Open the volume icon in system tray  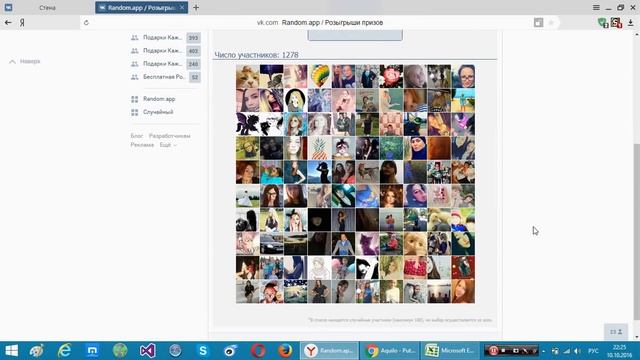[x=577, y=351]
